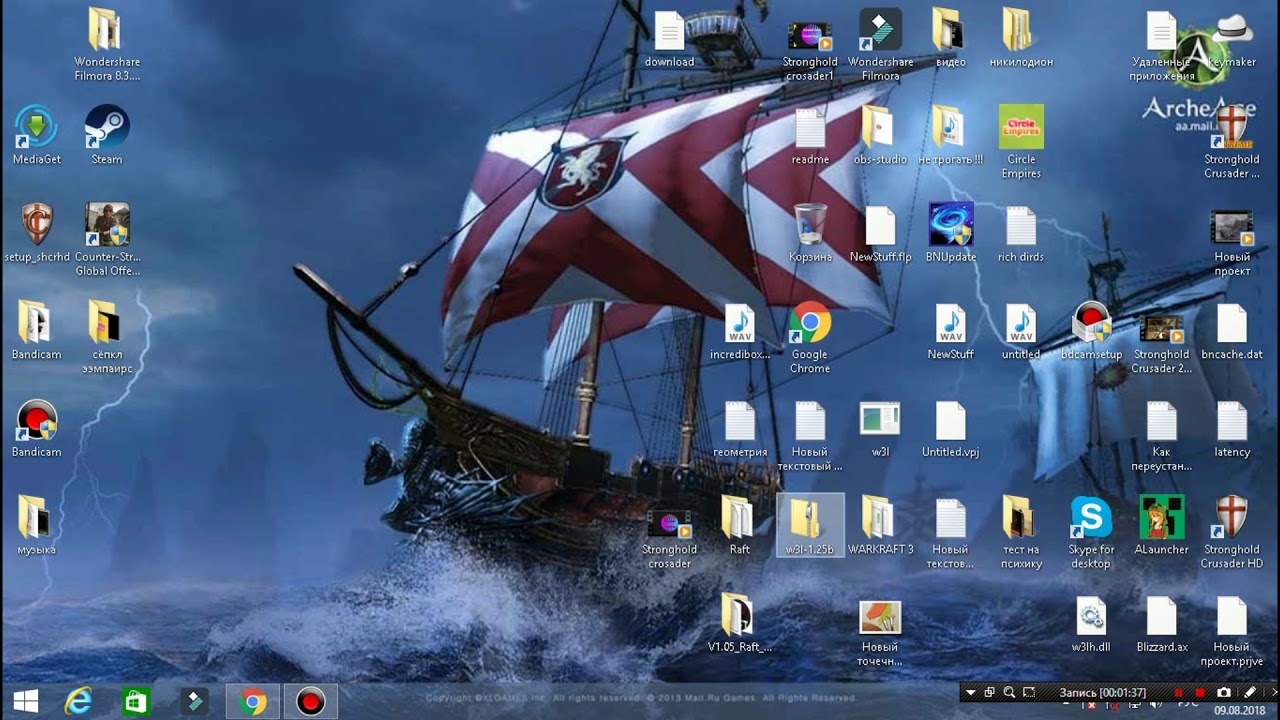Select the NewStuff.flp file
1280x720 pixels.
pyautogui.click(x=880, y=233)
